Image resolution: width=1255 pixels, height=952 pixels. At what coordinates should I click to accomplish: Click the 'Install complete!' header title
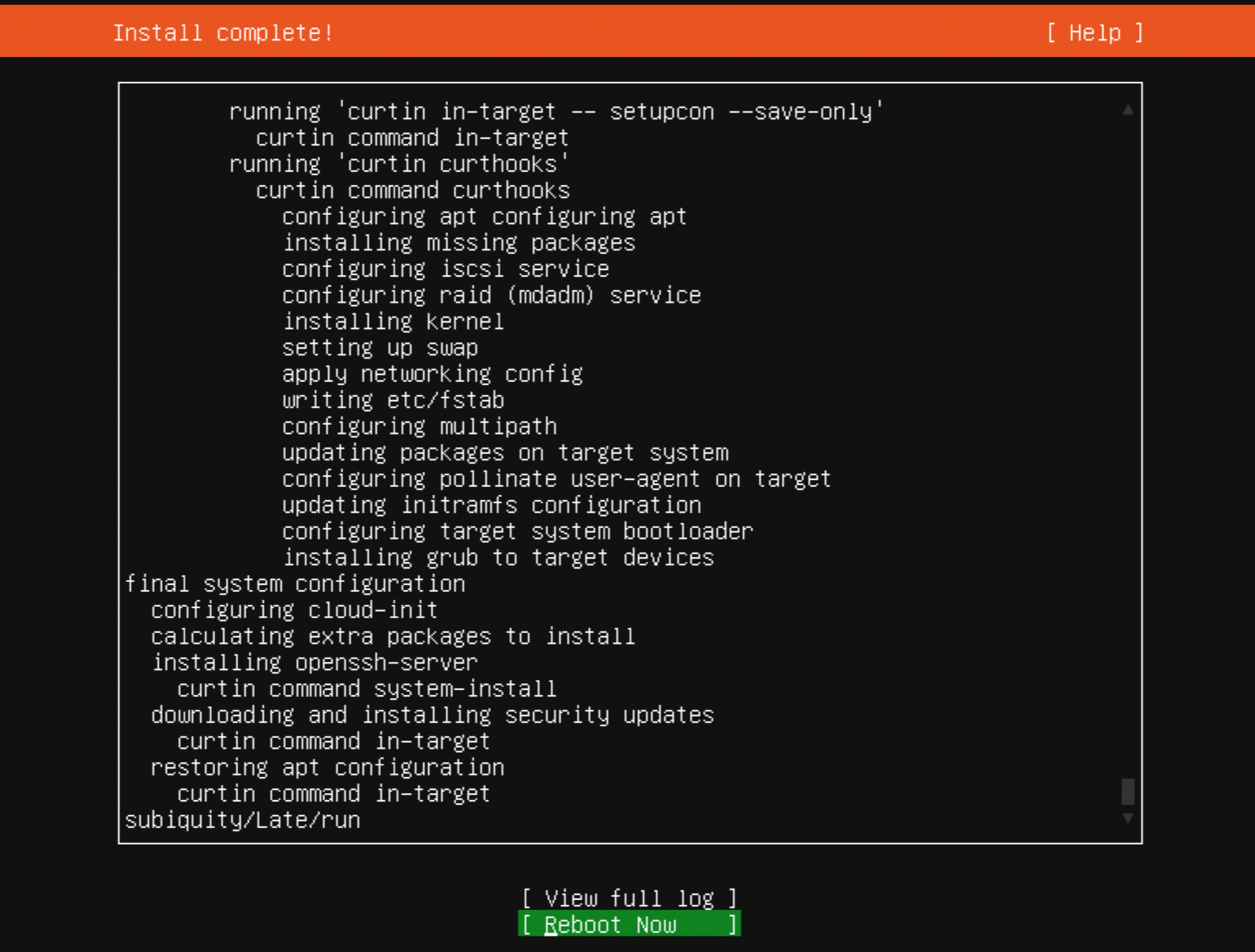coord(222,33)
